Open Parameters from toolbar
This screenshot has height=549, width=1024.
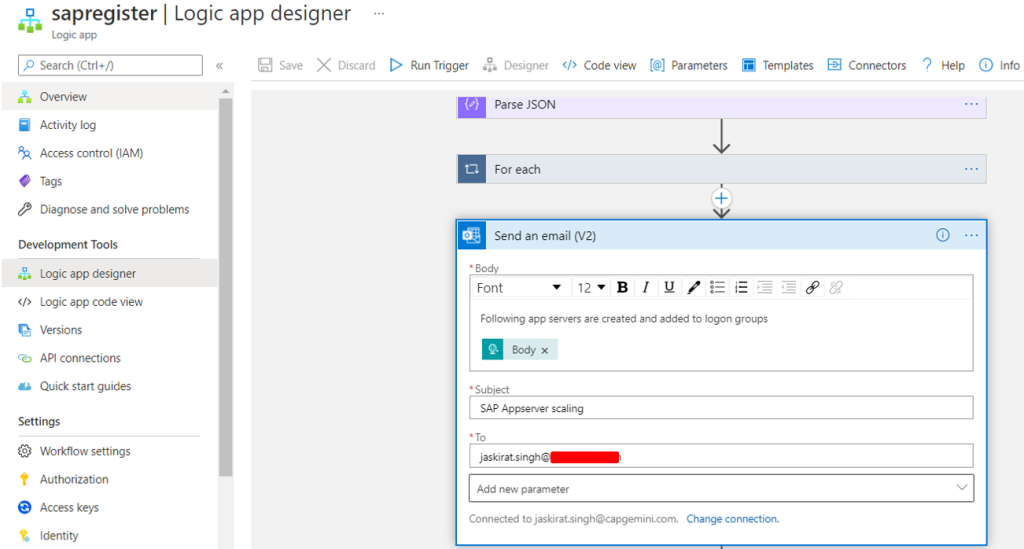coord(688,65)
